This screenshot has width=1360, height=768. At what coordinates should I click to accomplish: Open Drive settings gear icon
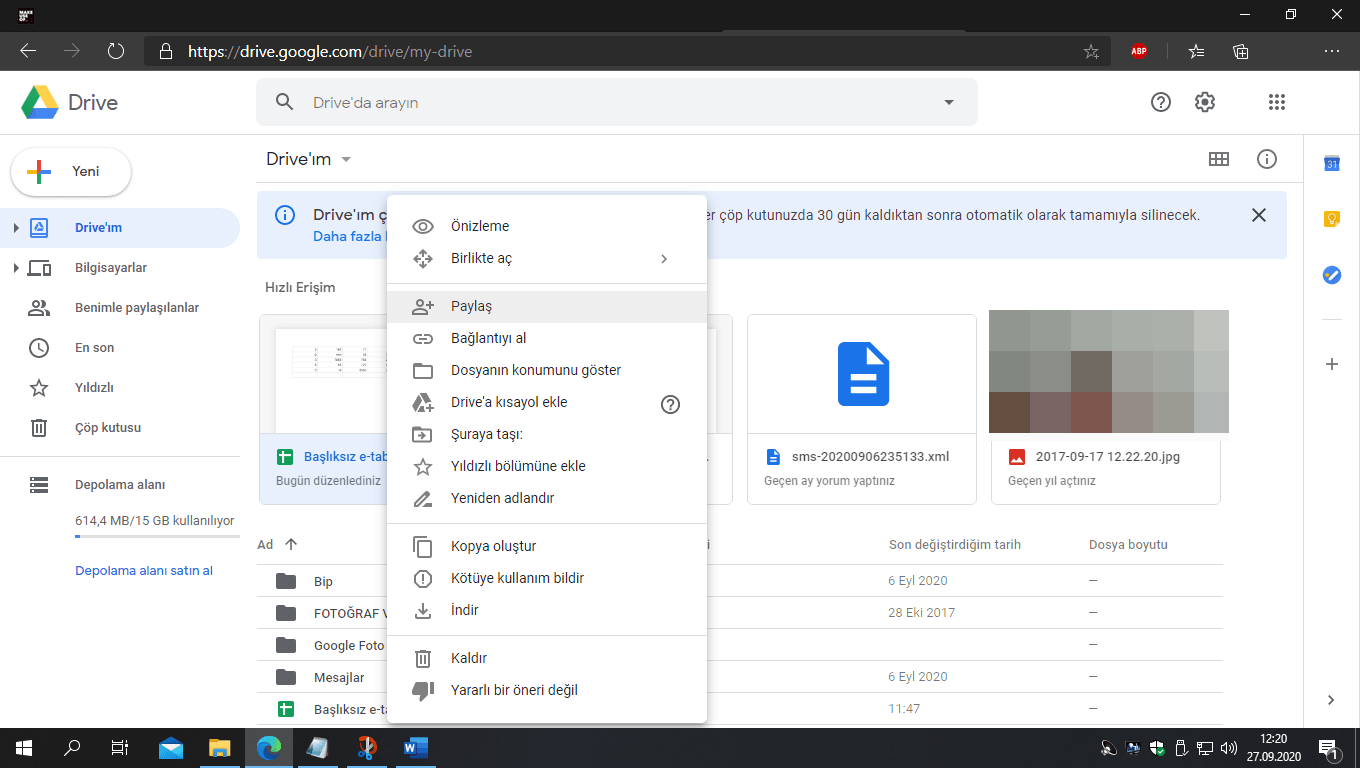pyautogui.click(x=1205, y=102)
